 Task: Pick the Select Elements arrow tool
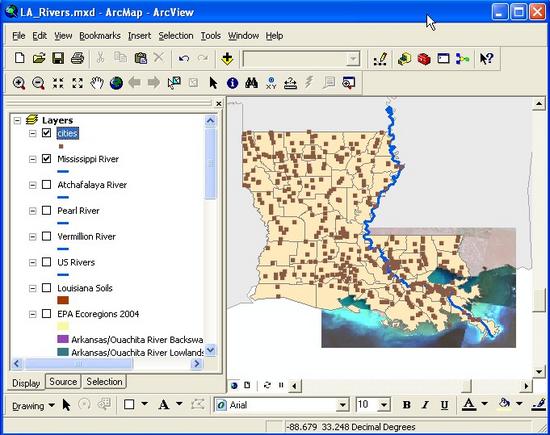[213, 83]
